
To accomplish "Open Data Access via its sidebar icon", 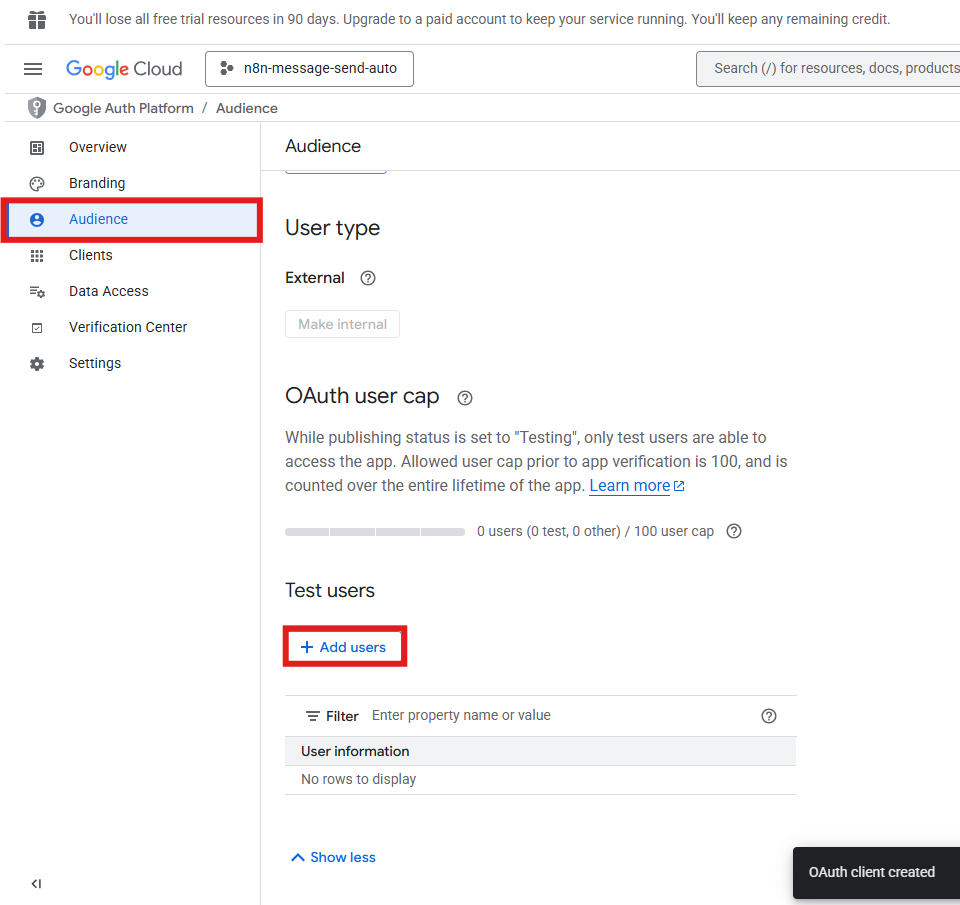I will 36,291.
